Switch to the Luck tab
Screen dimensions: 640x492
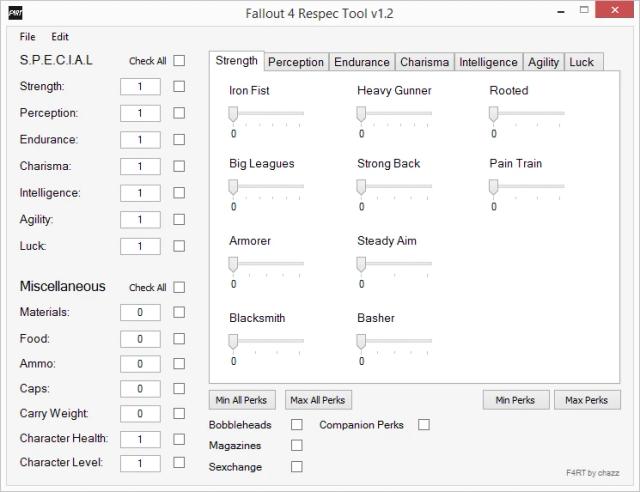(582, 62)
